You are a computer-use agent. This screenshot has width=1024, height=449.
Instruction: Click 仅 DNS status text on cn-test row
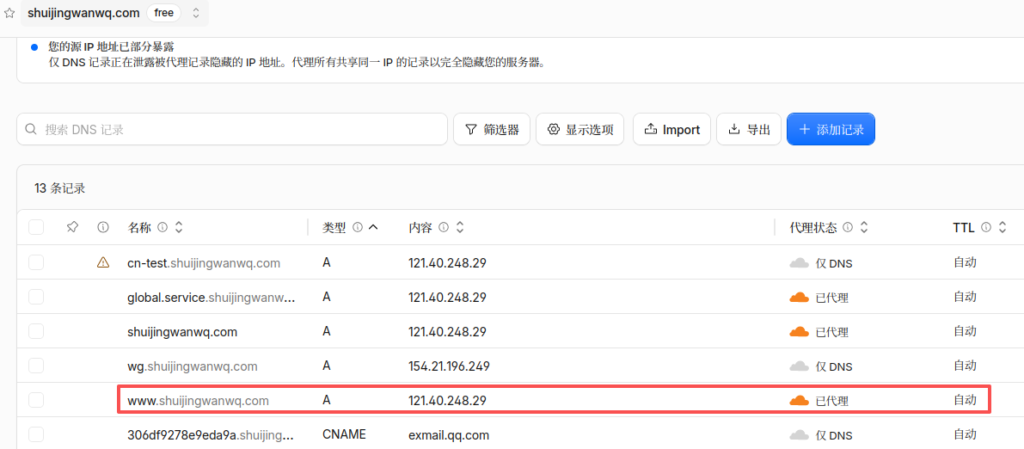tap(834, 264)
